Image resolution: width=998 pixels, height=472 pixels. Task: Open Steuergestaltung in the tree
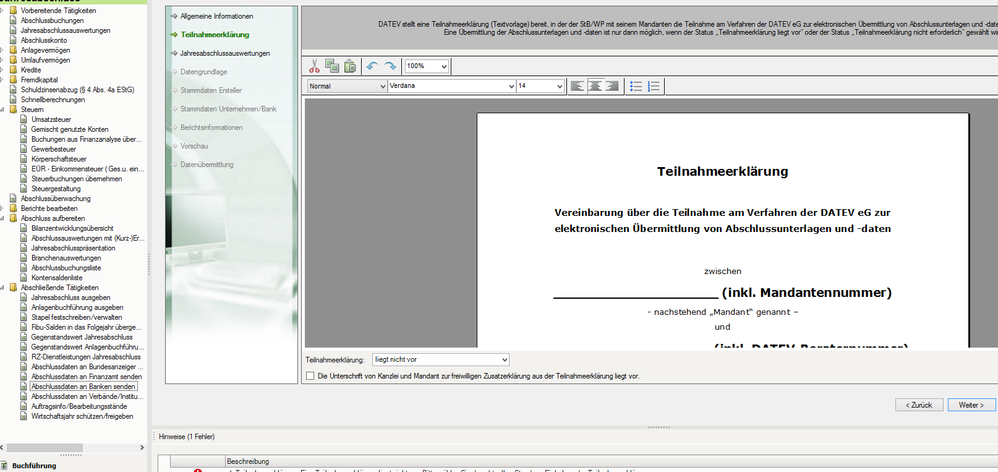click(x=56, y=188)
